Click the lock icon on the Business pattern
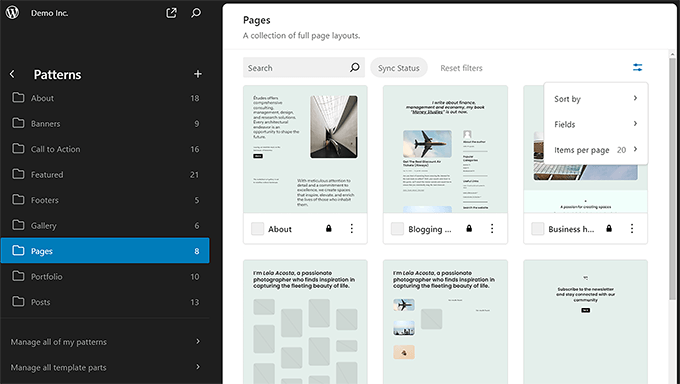The image size is (680, 384). click(609, 228)
